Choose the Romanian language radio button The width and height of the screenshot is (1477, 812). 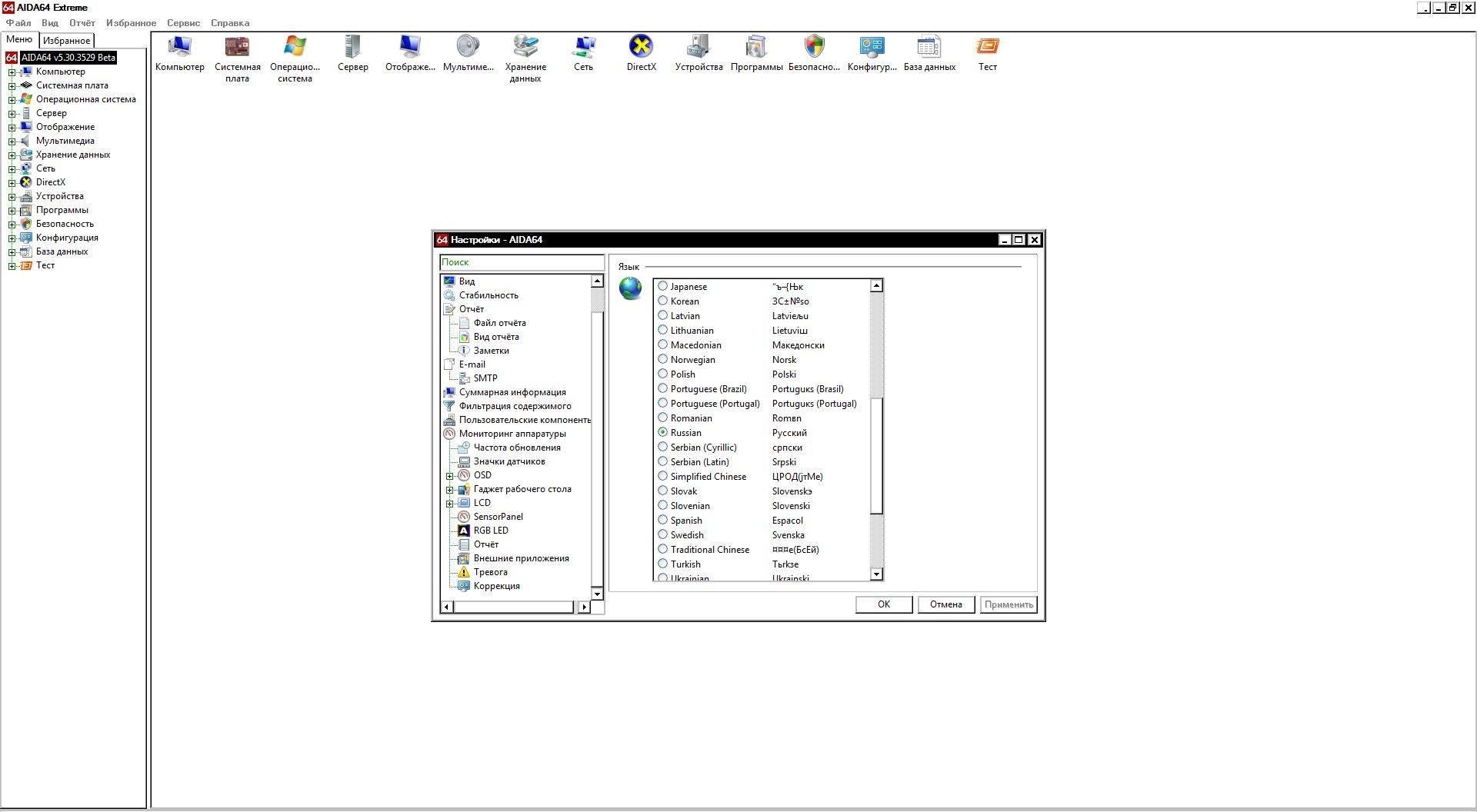(663, 418)
